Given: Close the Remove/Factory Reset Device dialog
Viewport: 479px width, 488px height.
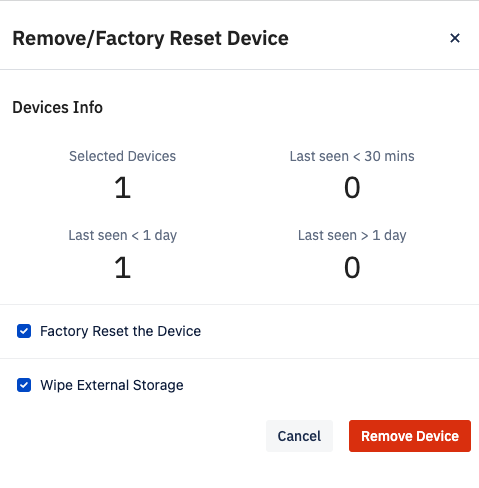Looking at the screenshot, I should click(x=455, y=38).
